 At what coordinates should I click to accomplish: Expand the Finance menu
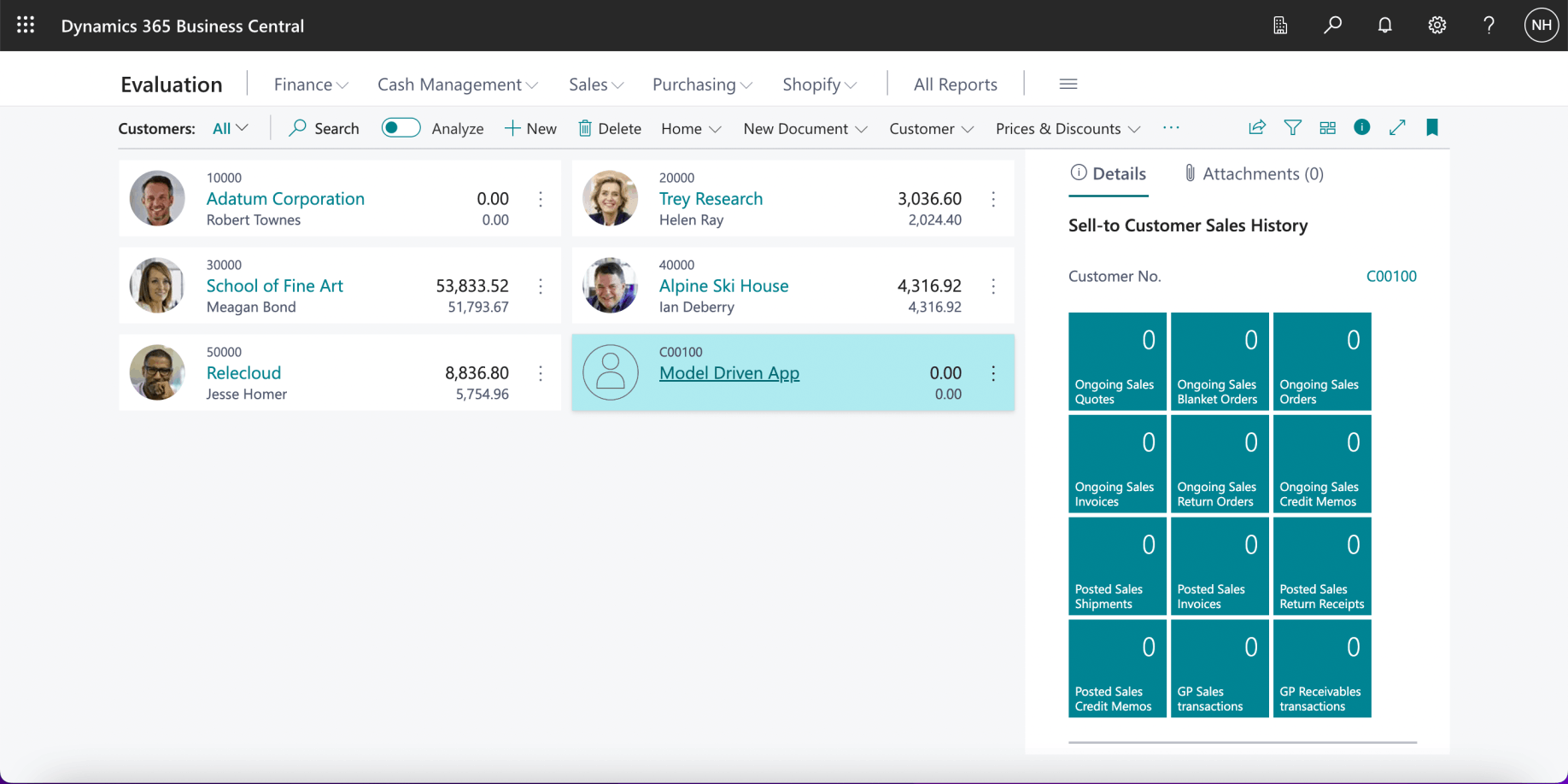311,85
